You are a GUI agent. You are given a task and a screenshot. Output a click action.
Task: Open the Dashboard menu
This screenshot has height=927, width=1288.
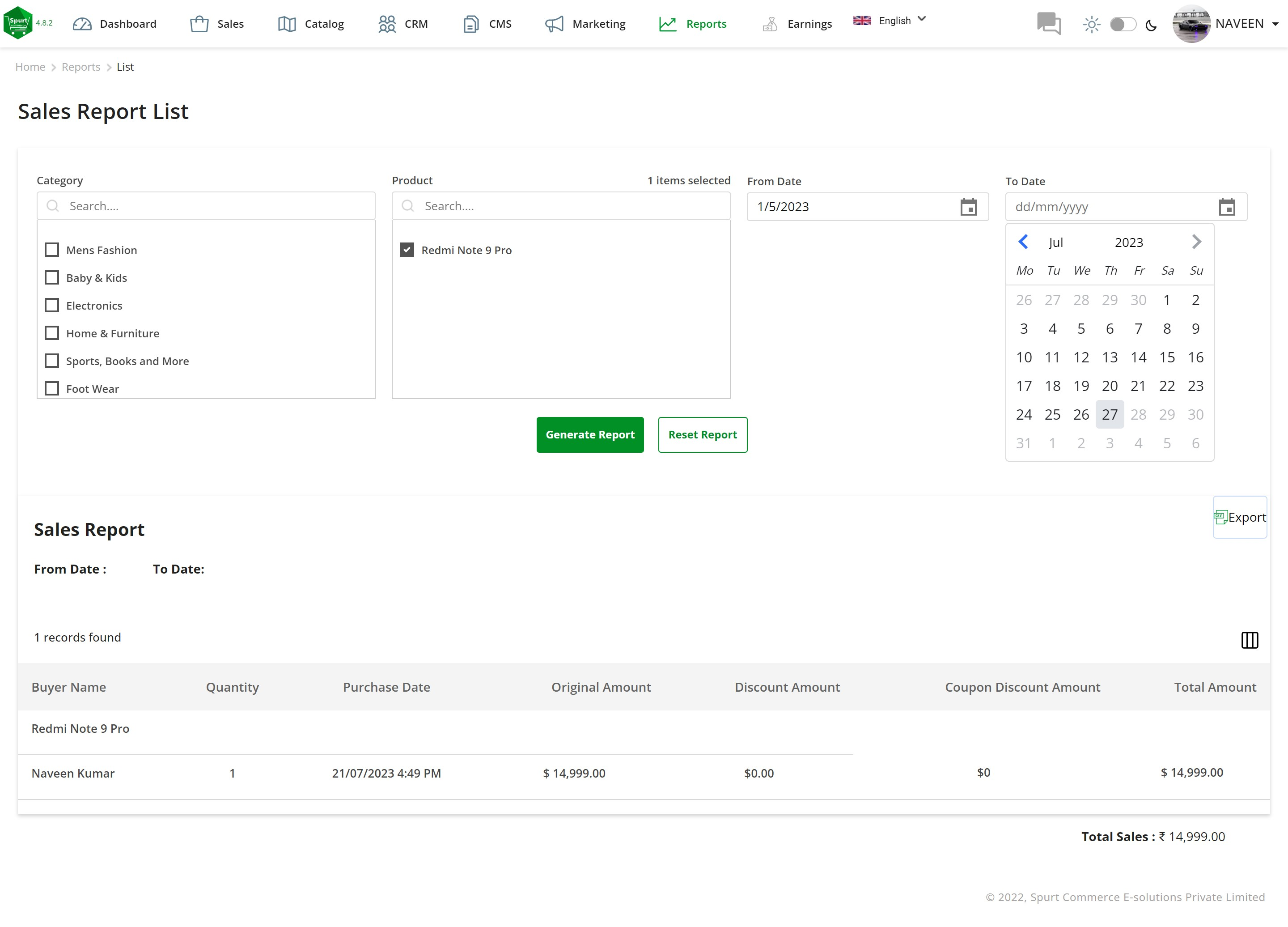point(115,24)
